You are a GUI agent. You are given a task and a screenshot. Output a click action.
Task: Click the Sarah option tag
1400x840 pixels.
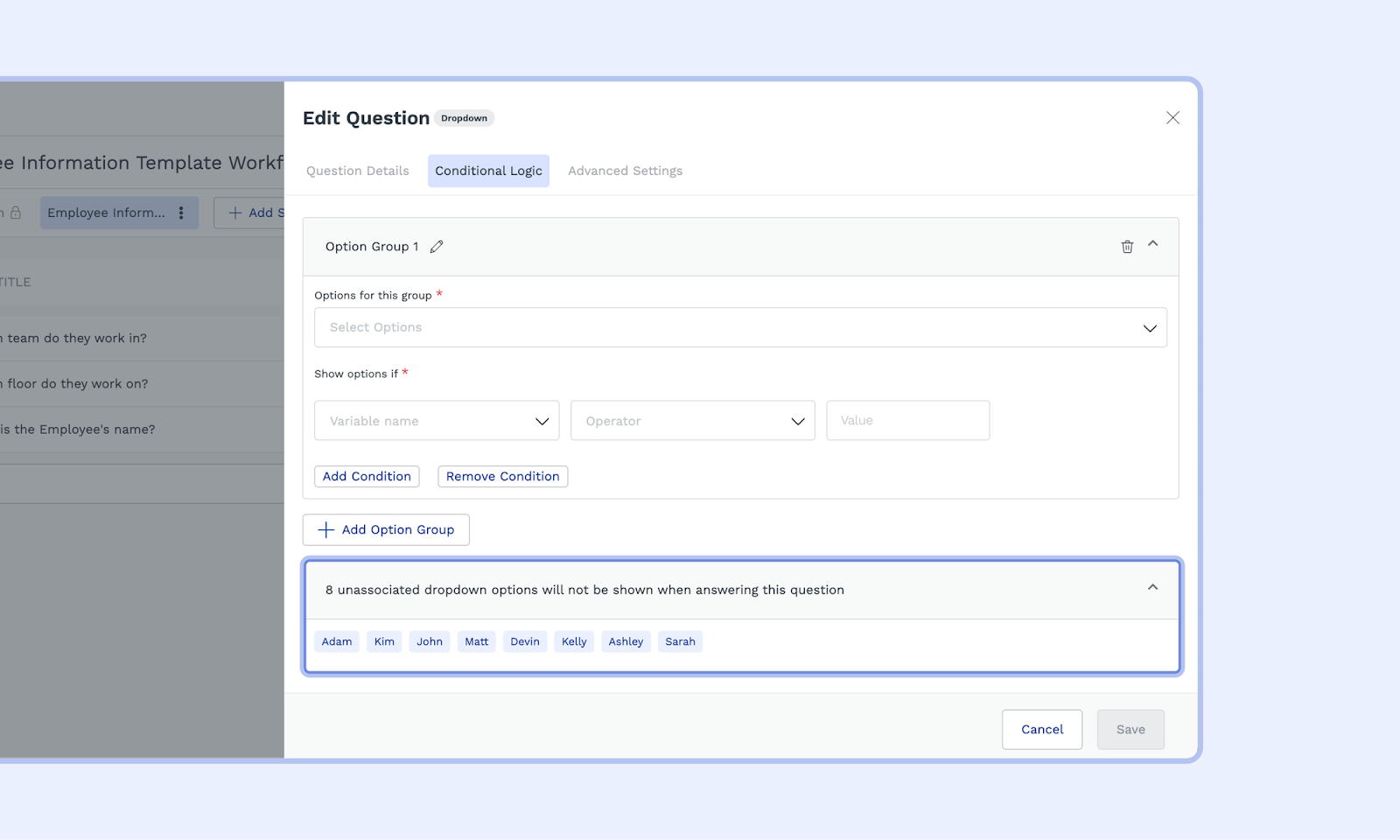680,642
